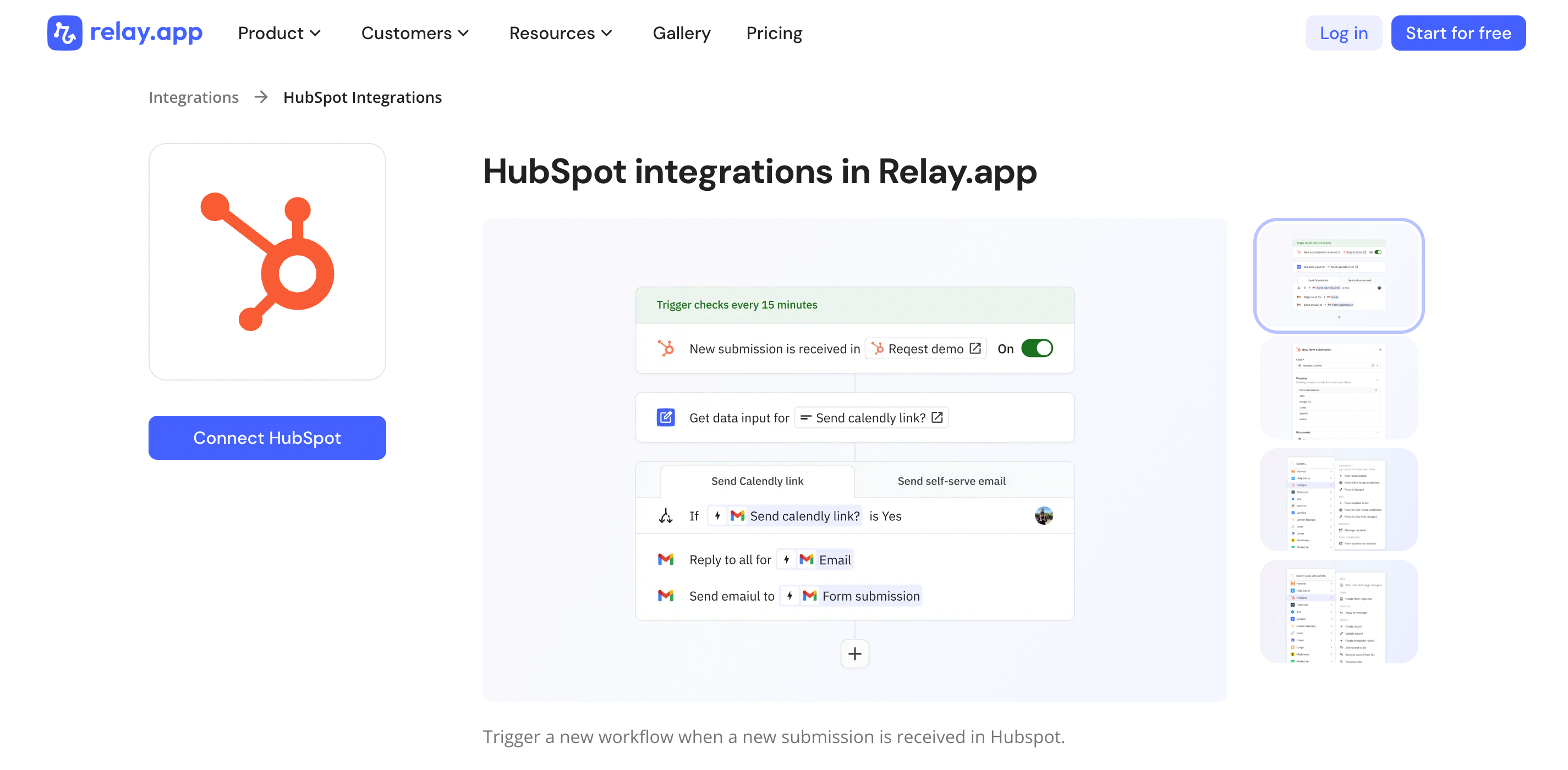
Task: Open the Integrations breadcrumb link
Action: pos(194,97)
